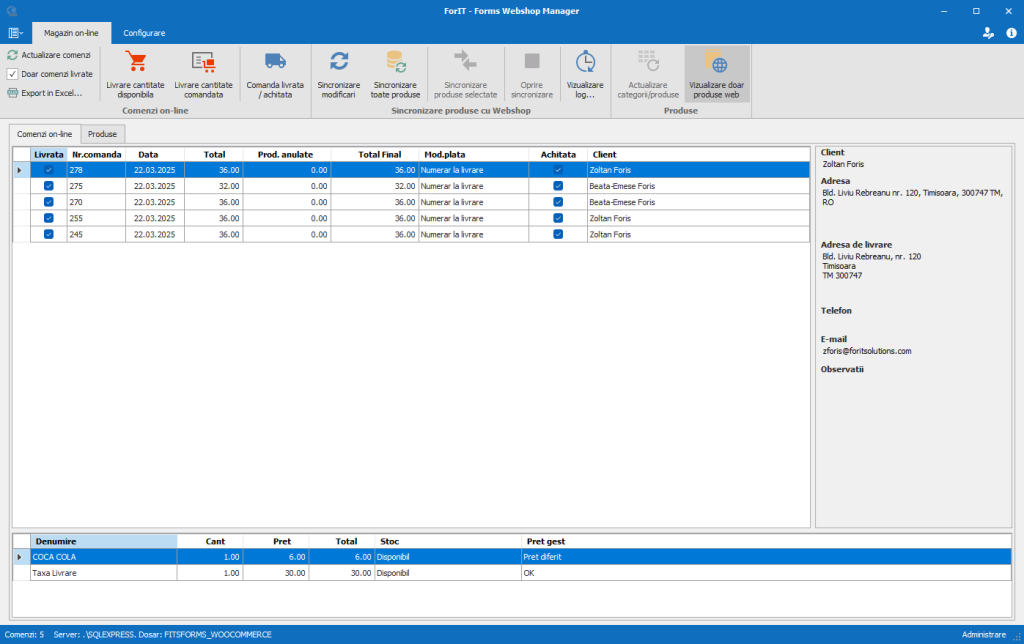
Task: Toggle the Doar comenzi livrate checkbox
Action: tap(13, 74)
